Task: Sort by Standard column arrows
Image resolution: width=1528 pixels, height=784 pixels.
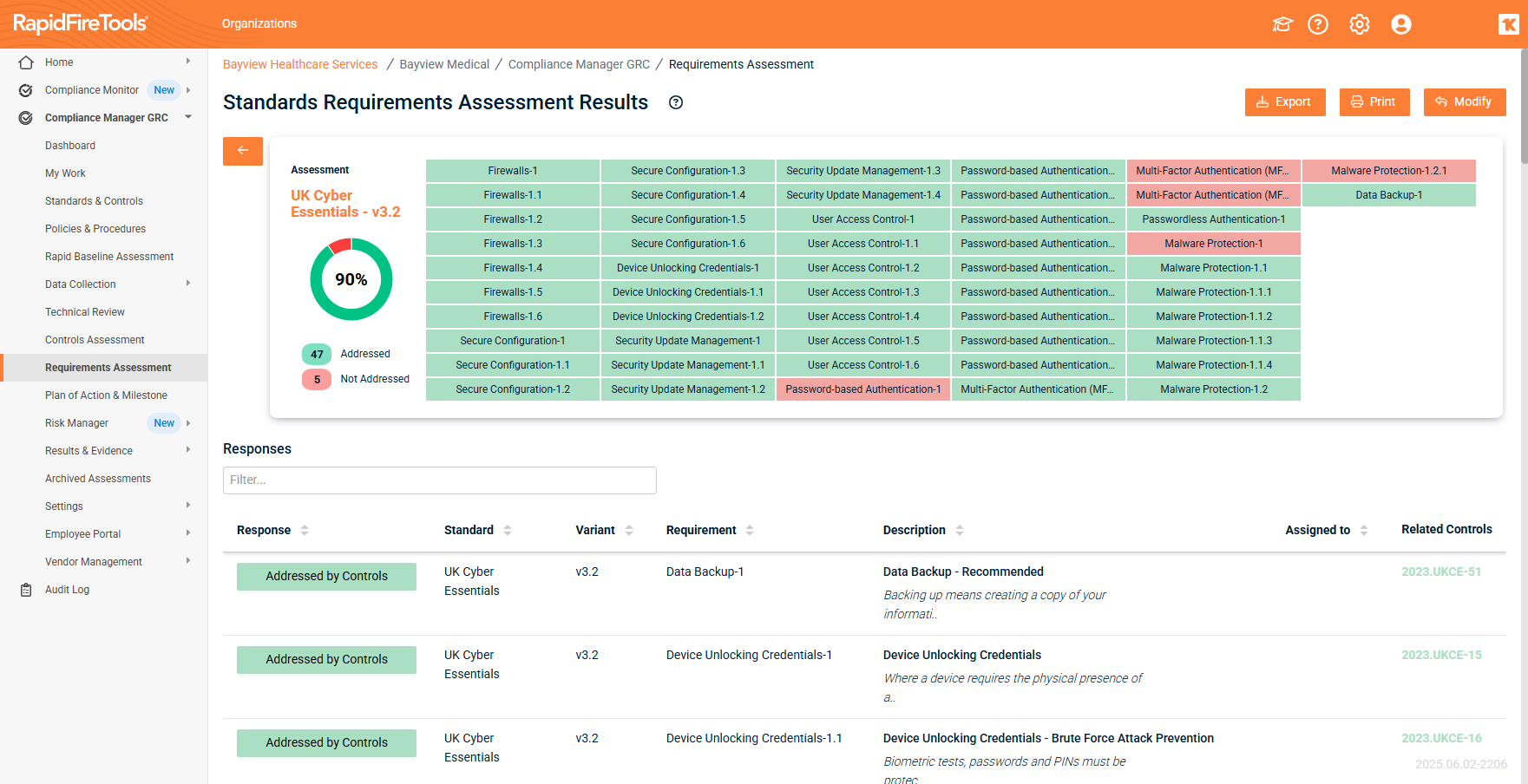Action: point(508,530)
